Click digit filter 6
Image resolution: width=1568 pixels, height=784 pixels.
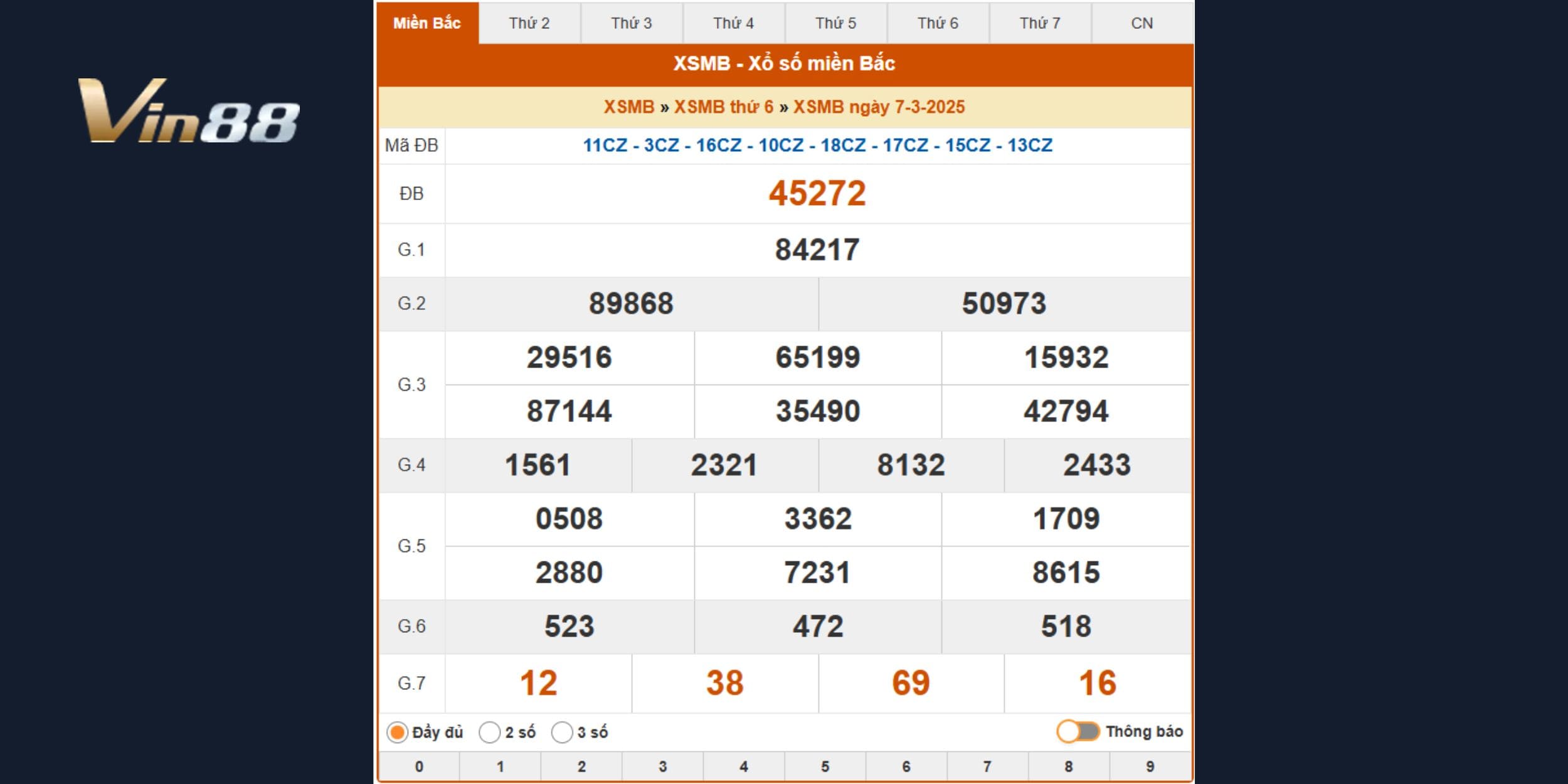[x=906, y=766]
